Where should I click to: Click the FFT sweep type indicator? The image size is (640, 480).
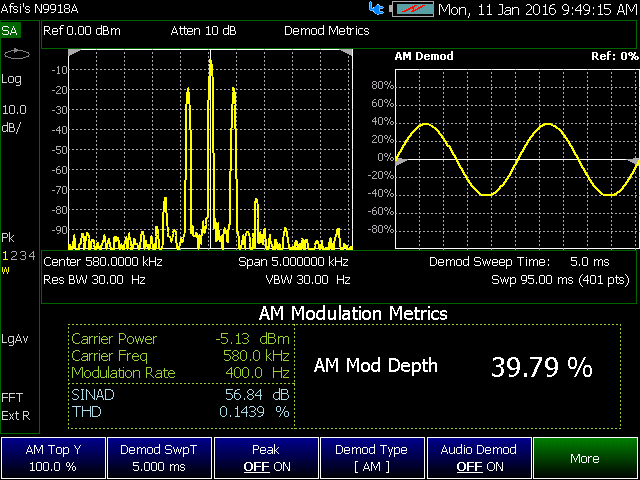click(12, 398)
